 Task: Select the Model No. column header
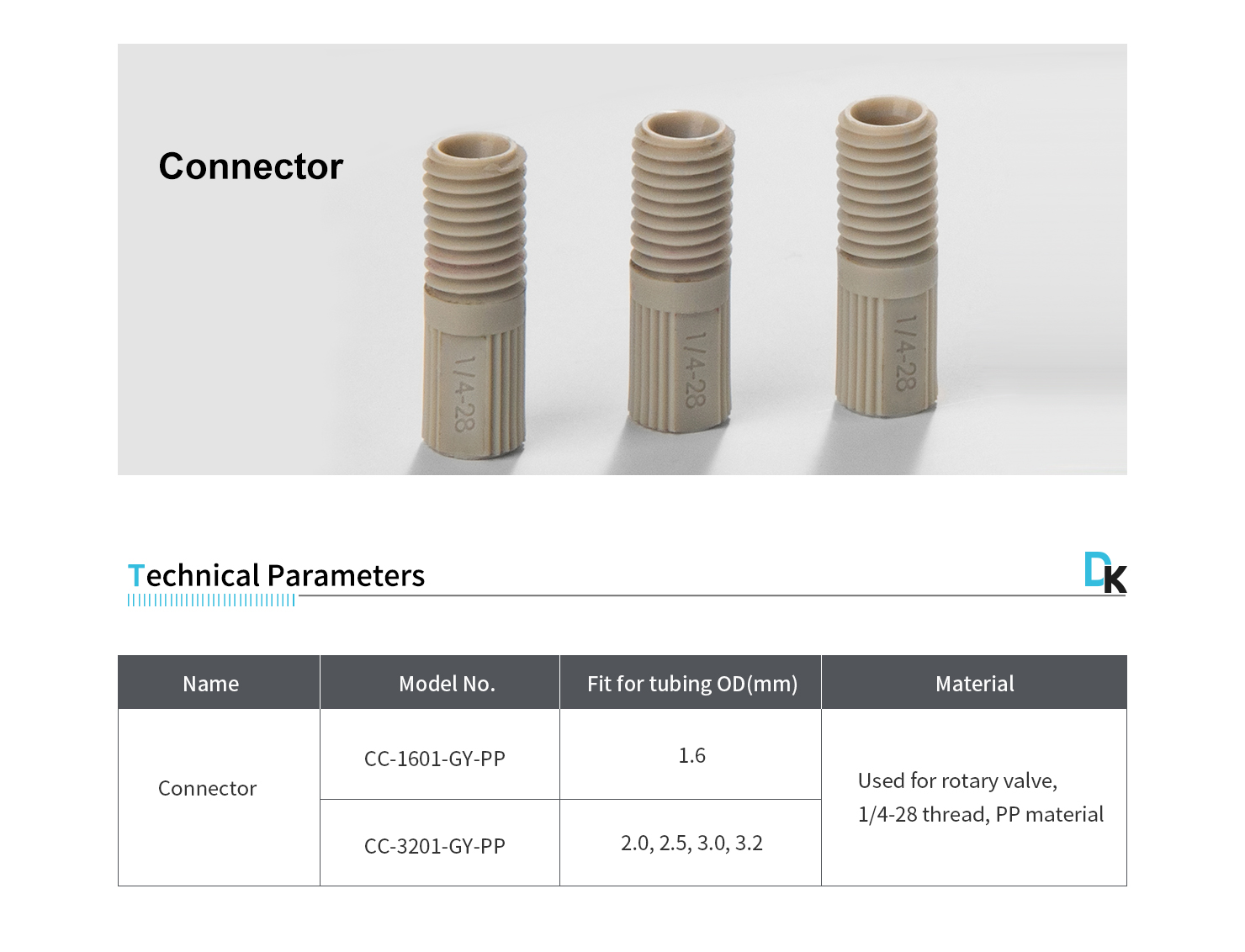[x=447, y=684]
